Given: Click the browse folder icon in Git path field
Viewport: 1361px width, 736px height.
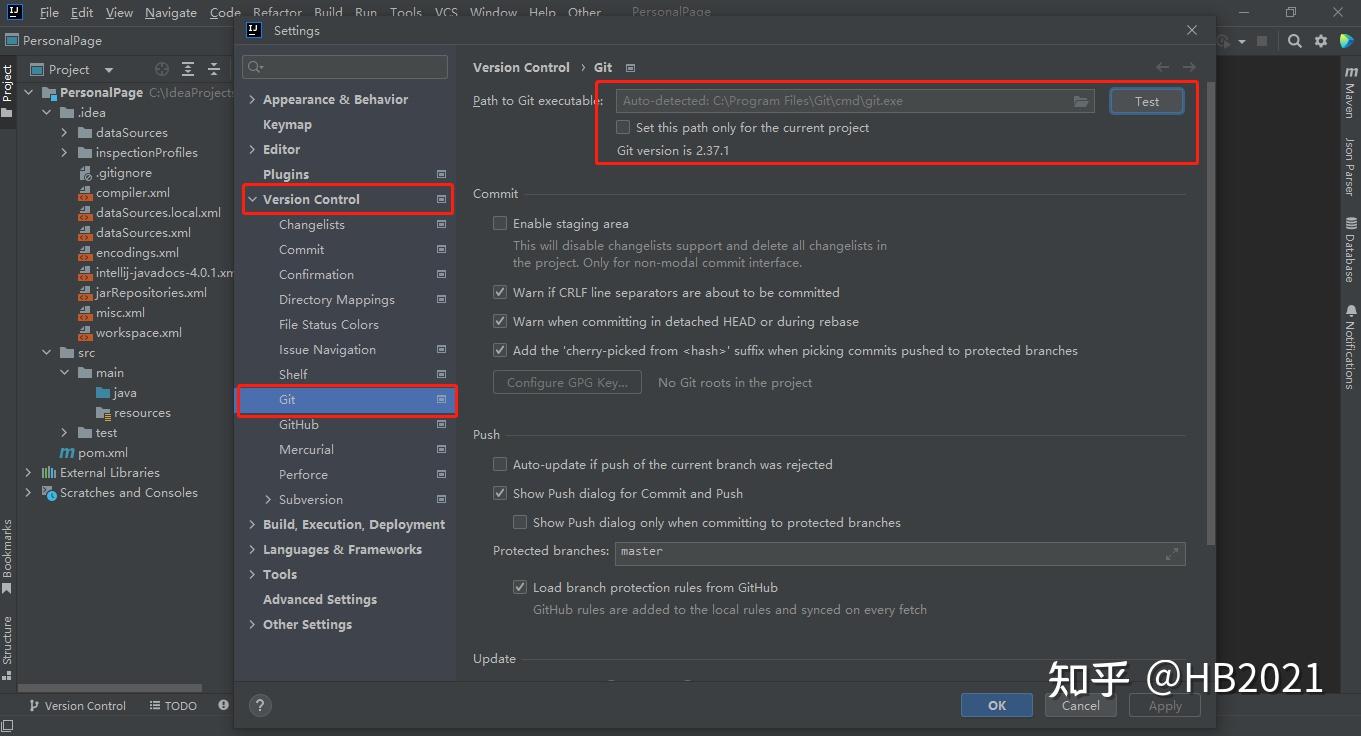Looking at the screenshot, I should pos(1081,101).
